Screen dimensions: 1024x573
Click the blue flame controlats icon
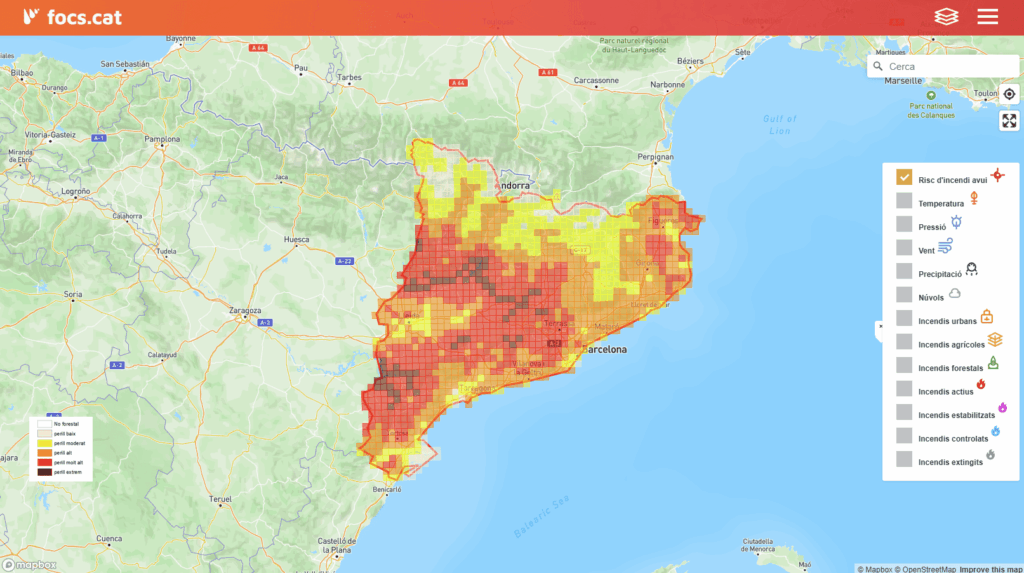coord(995,431)
